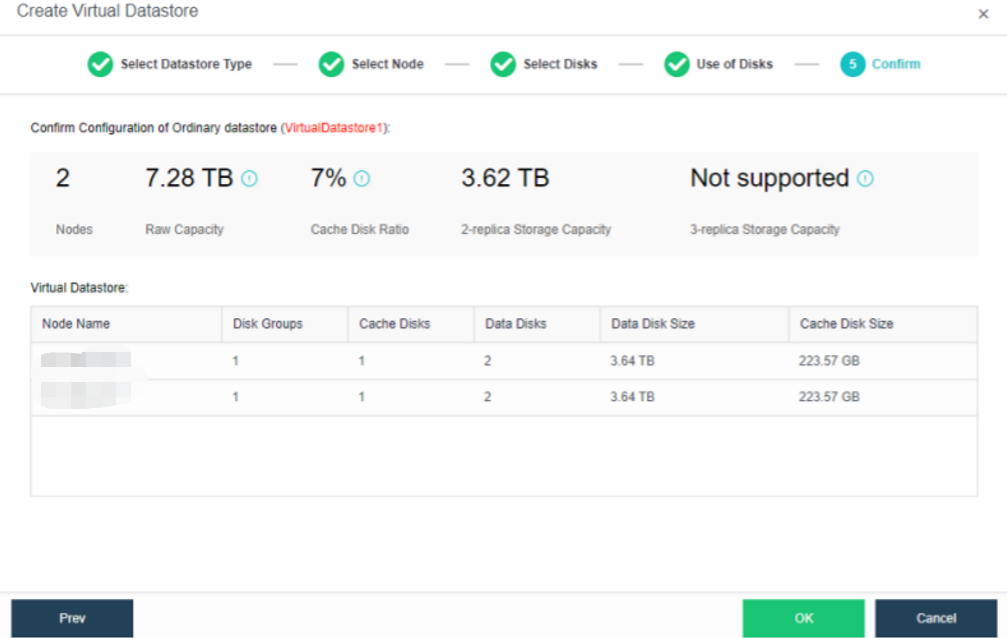Click the Cancel button
This screenshot has width=1007, height=638.
tap(935, 618)
